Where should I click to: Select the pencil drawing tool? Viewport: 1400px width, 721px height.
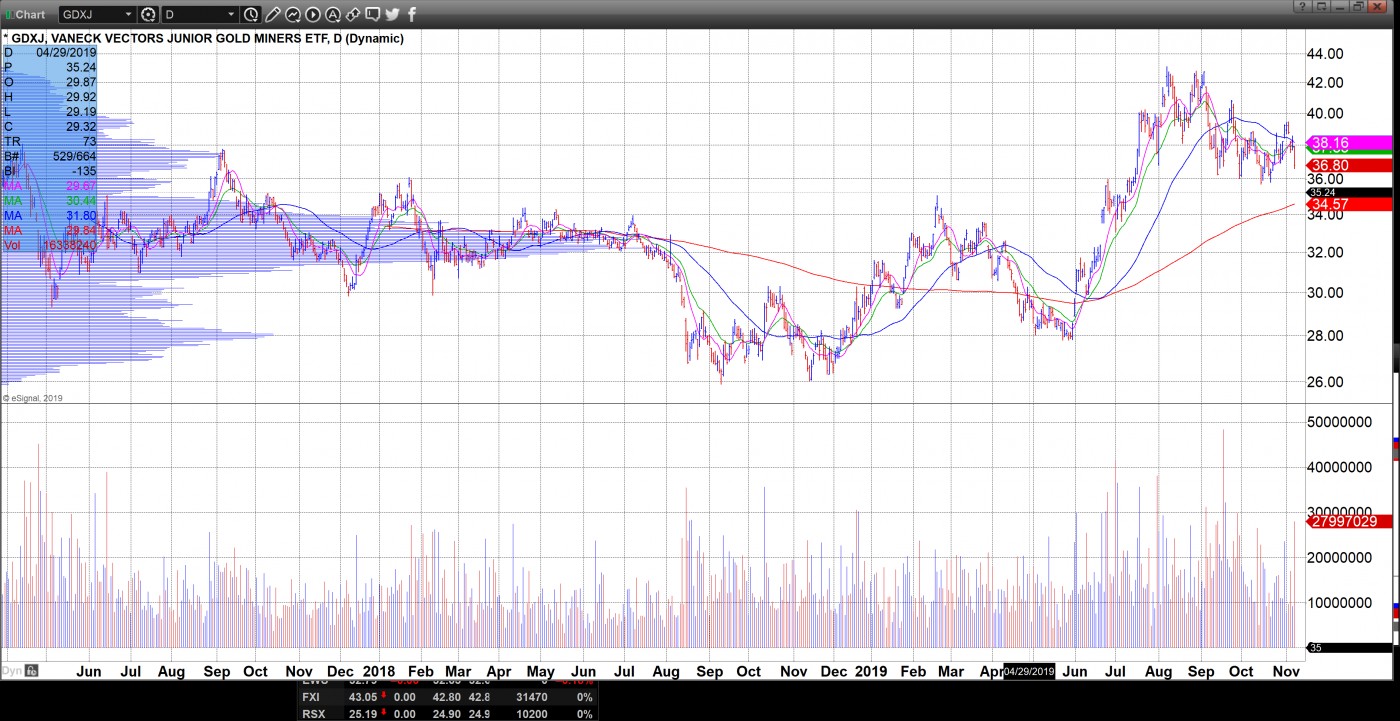click(272, 15)
